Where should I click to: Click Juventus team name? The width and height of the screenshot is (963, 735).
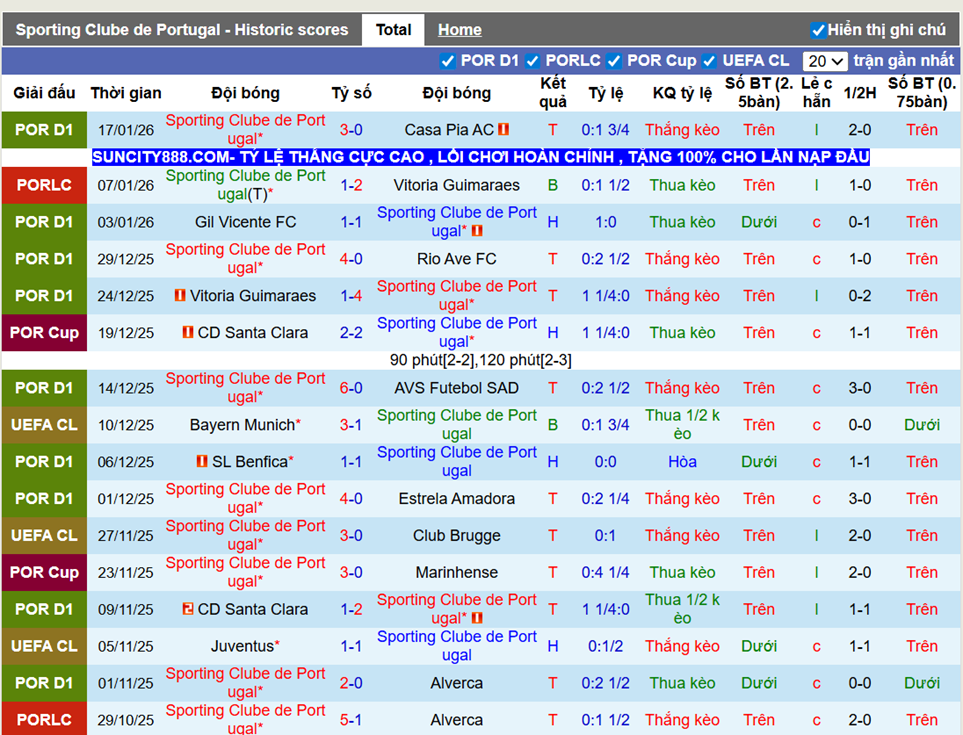coord(245,645)
